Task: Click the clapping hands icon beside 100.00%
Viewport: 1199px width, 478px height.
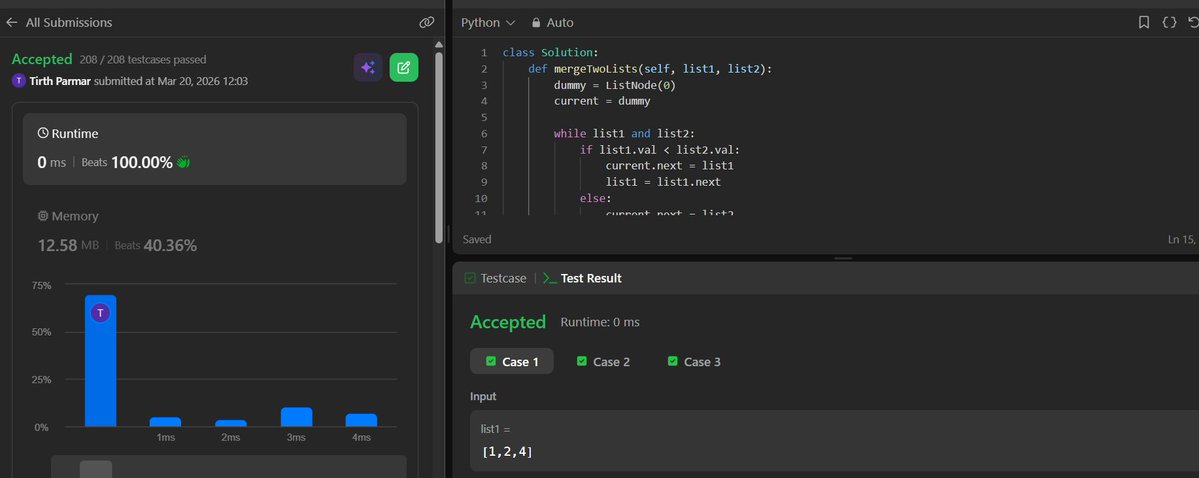Action: pyautogui.click(x=183, y=162)
